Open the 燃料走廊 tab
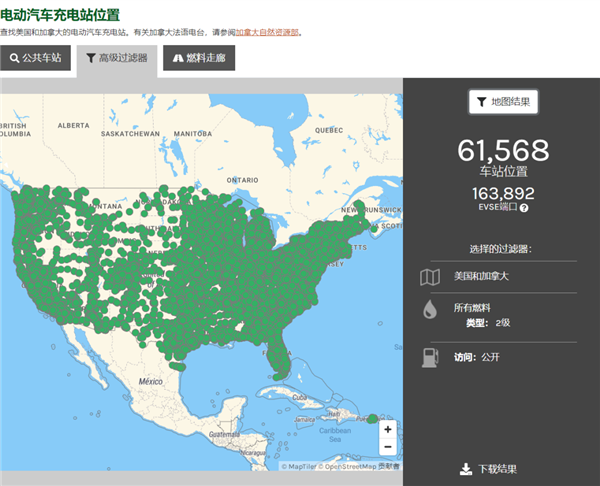This screenshot has height=486, width=600. [199, 58]
